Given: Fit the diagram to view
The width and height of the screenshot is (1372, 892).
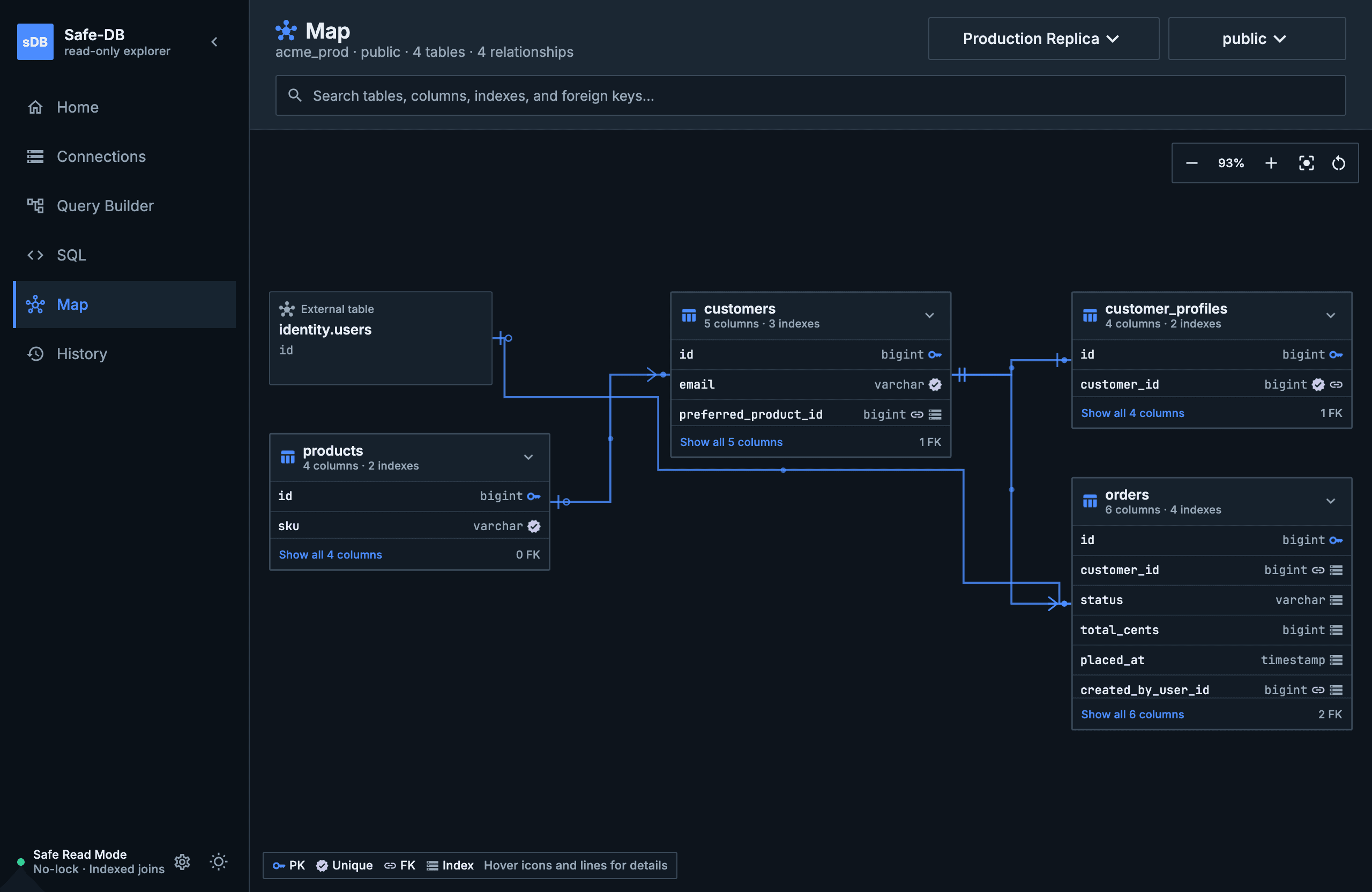Looking at the screenshot, I should pos(1306,163).
